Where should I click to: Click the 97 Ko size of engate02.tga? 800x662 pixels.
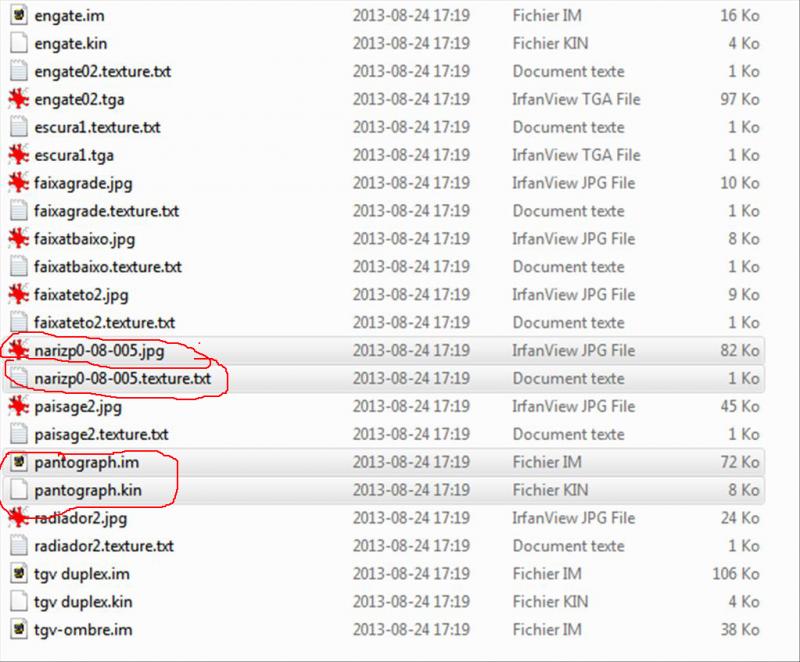coord(740,99)
